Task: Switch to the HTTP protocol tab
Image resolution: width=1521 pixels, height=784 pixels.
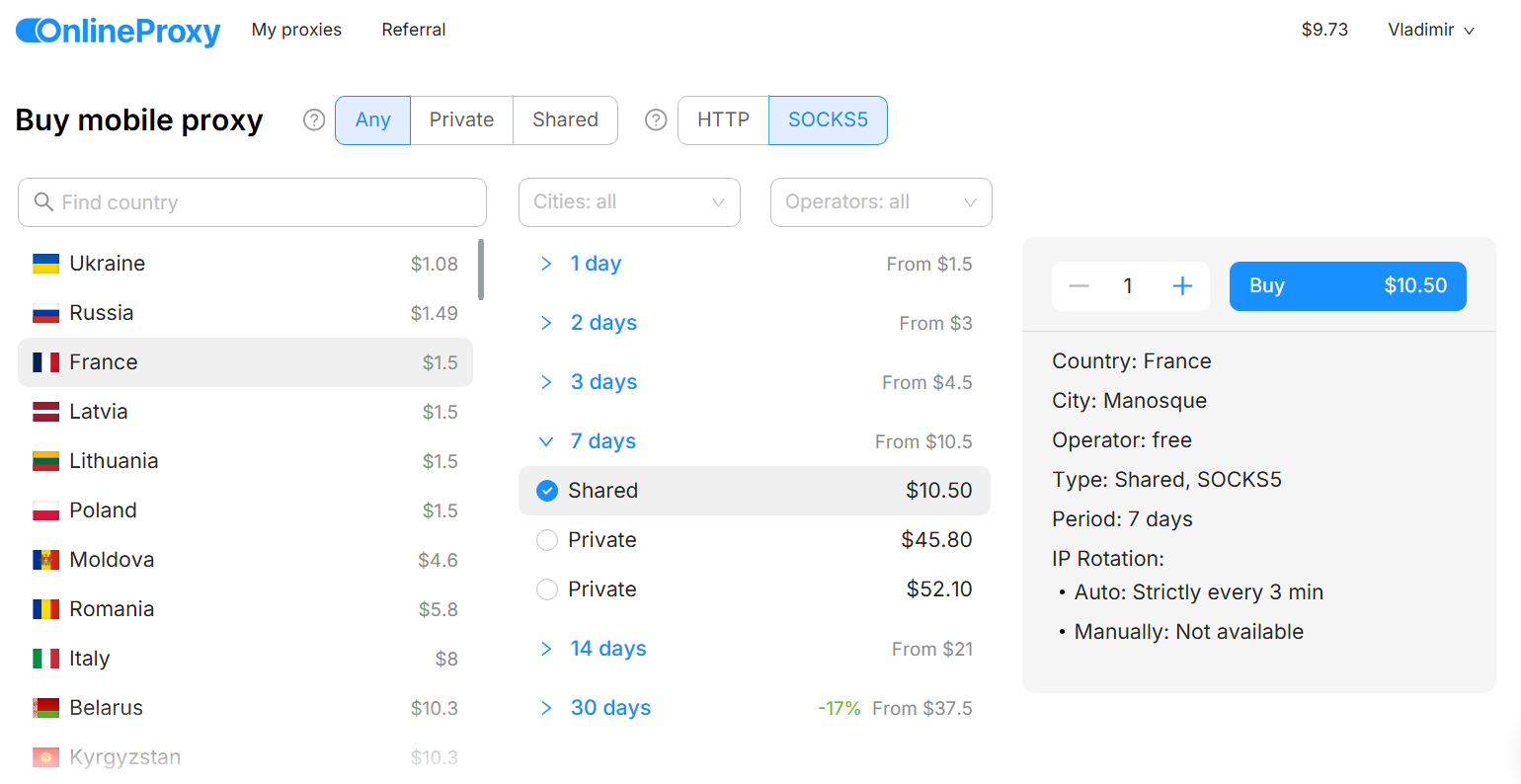Action: coord(723,120)
